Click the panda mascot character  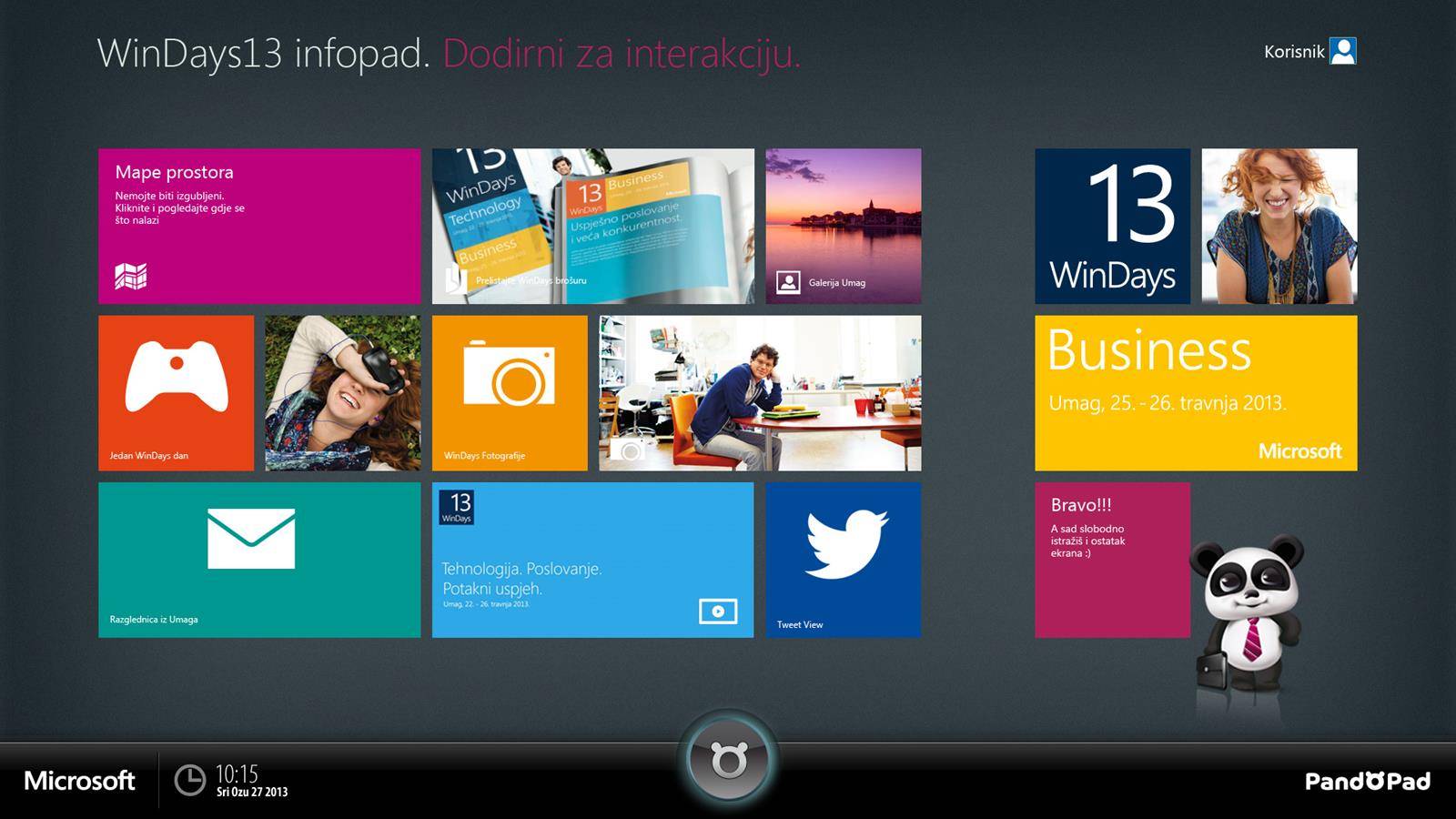click(1248, 615)
